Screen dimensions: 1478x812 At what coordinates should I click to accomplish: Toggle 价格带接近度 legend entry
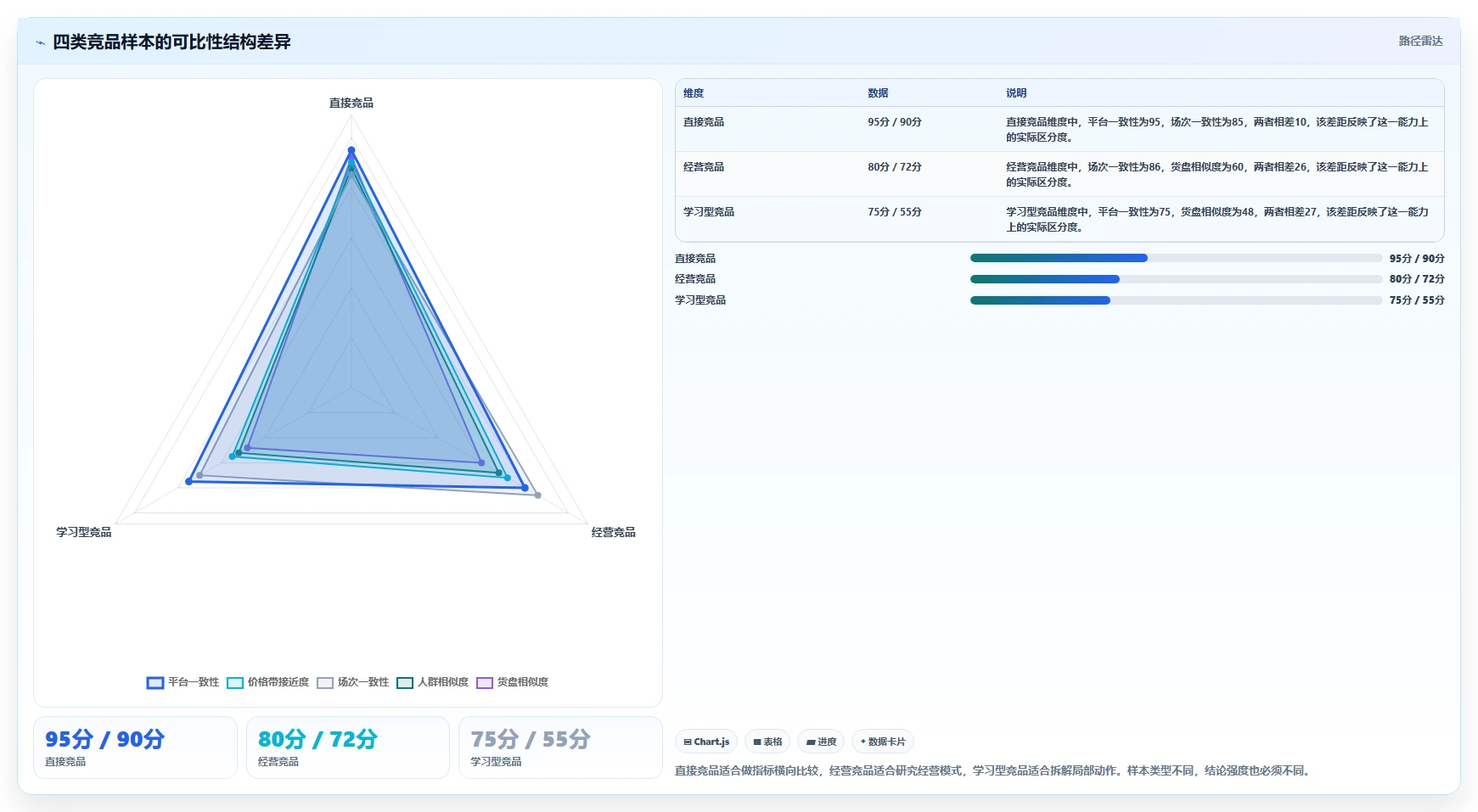coord(267,682)
